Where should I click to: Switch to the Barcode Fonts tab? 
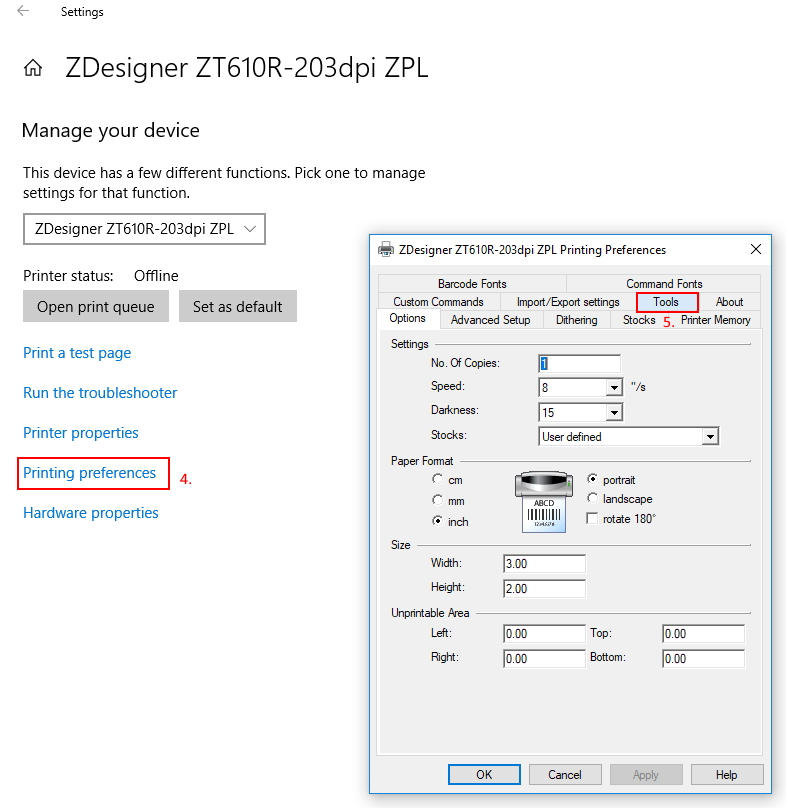click(x=472, y=284)
